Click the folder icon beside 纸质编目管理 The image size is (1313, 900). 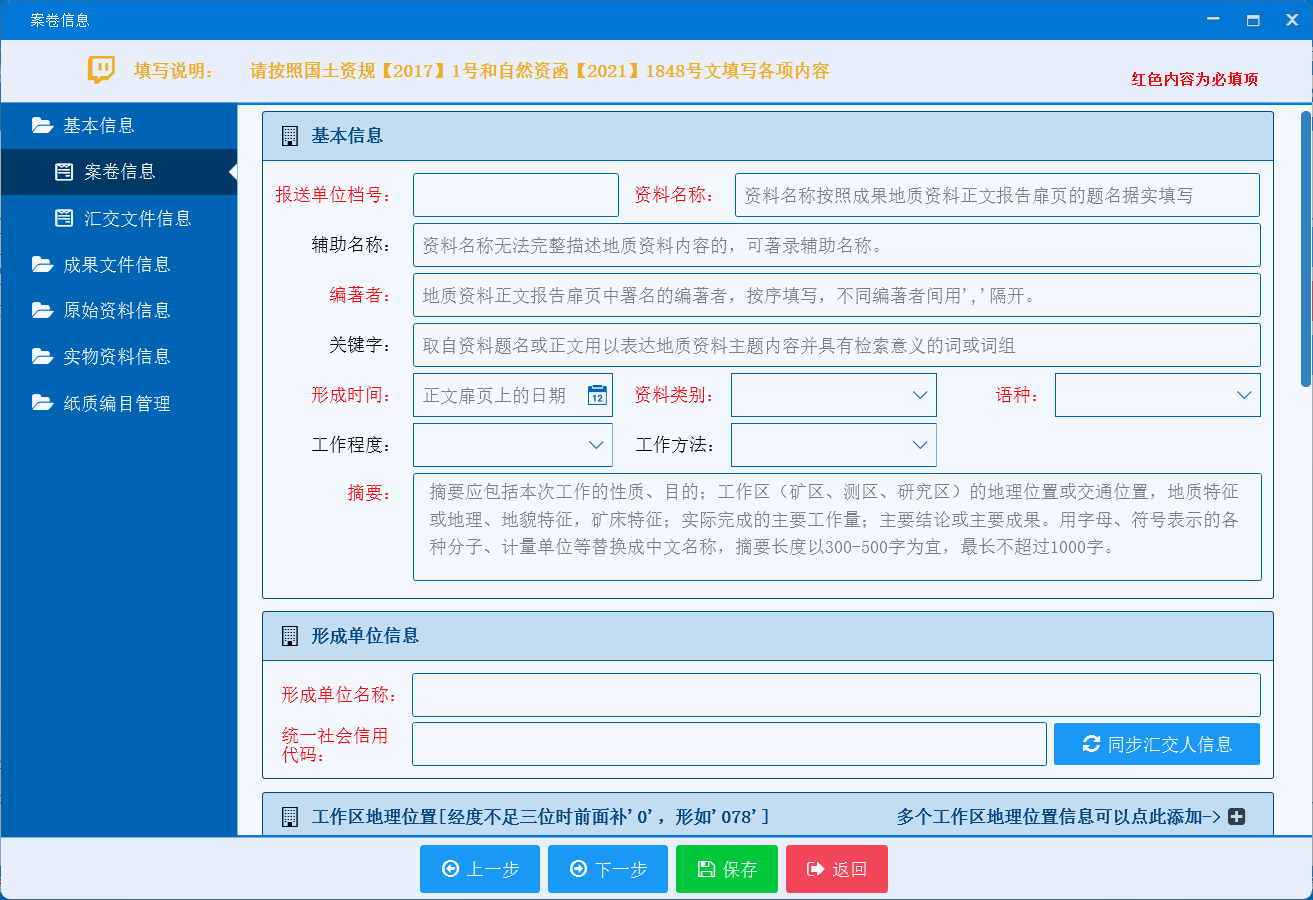(42, 403)
